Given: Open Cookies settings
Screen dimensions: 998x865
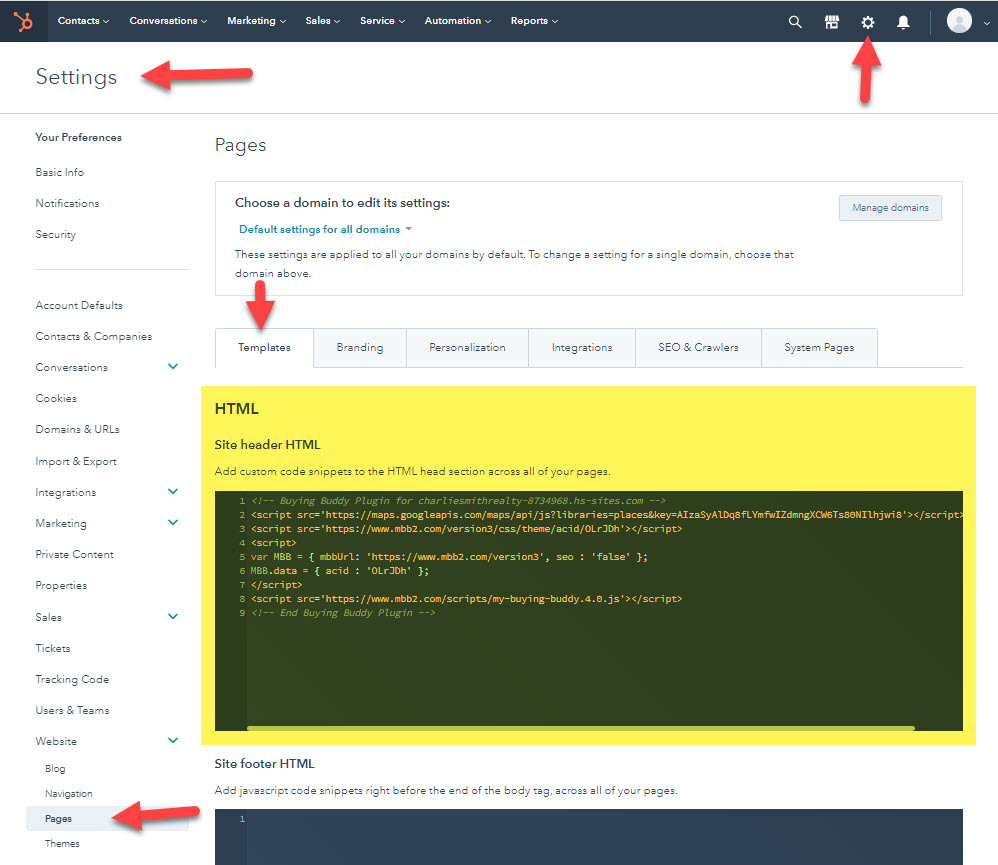Looking at the screenshot, I should [56, 398].
